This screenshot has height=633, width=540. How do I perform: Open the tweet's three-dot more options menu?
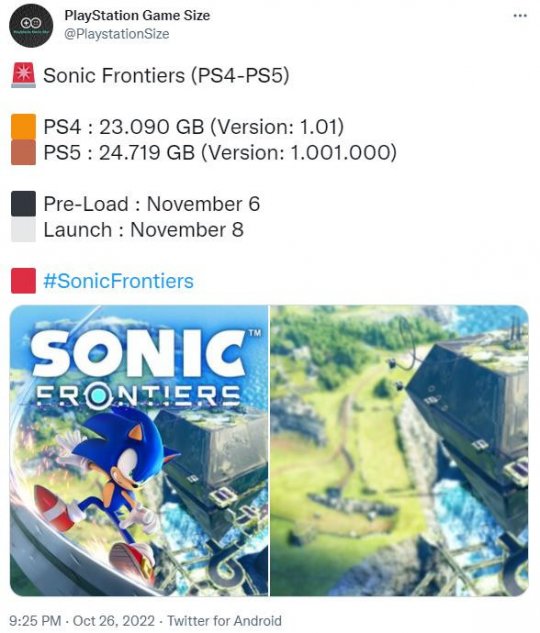520,16
